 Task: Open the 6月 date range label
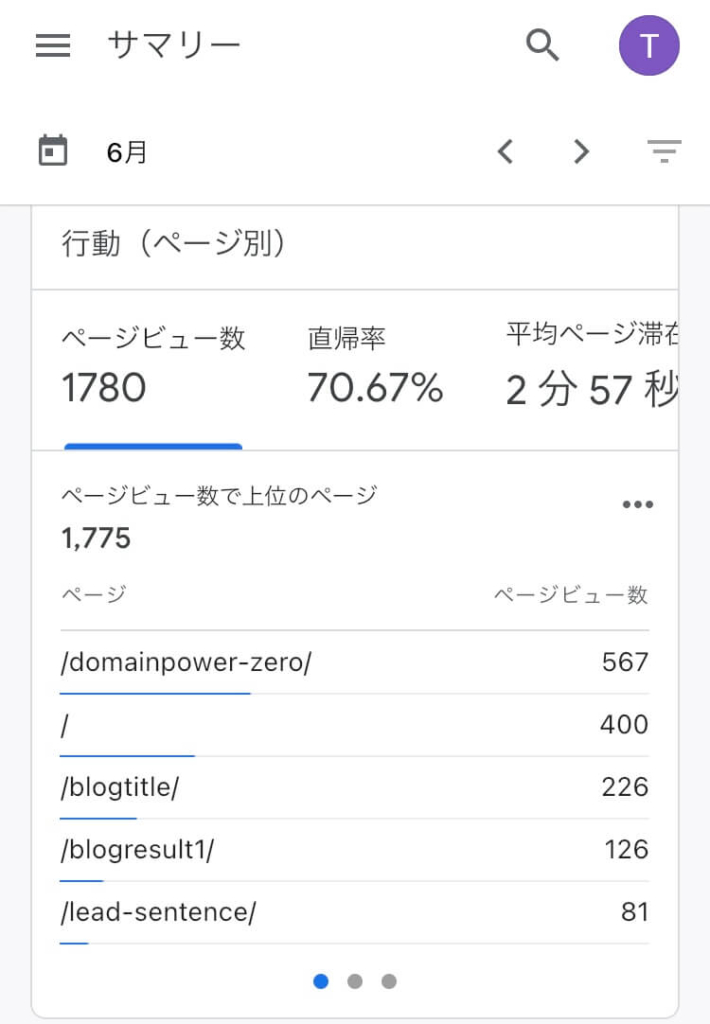pyautogui.click(x=127, y=152)
